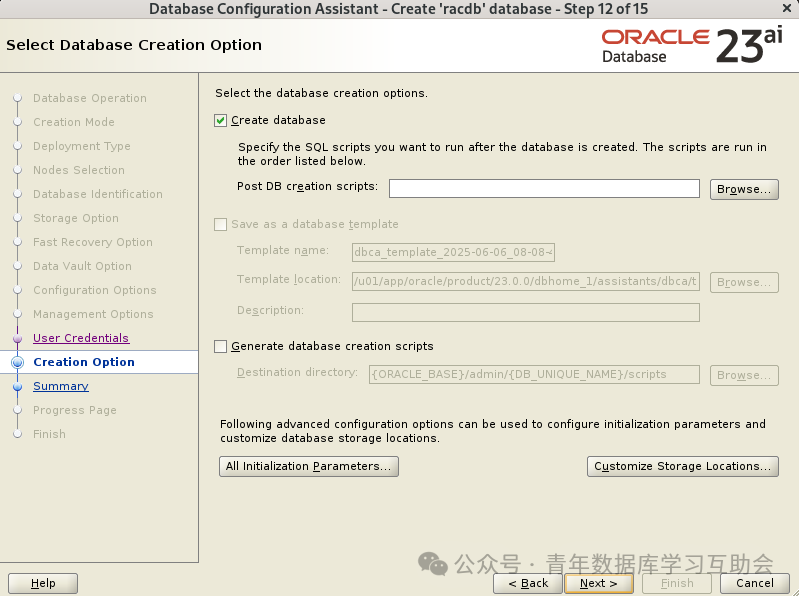Click the Progress Page step
This screenshot has height=596, width=799.
pos(75,410)
